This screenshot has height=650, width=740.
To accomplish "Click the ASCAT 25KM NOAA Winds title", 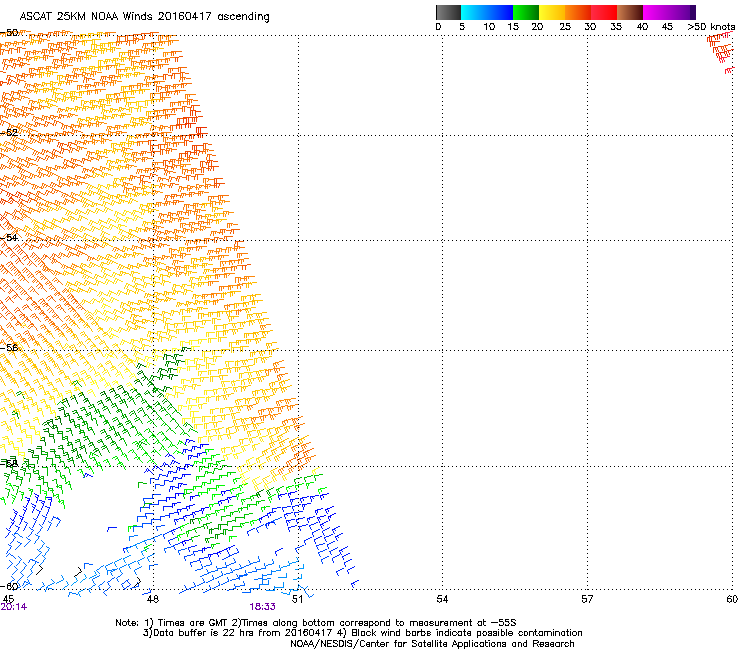I will coord(144,17).
